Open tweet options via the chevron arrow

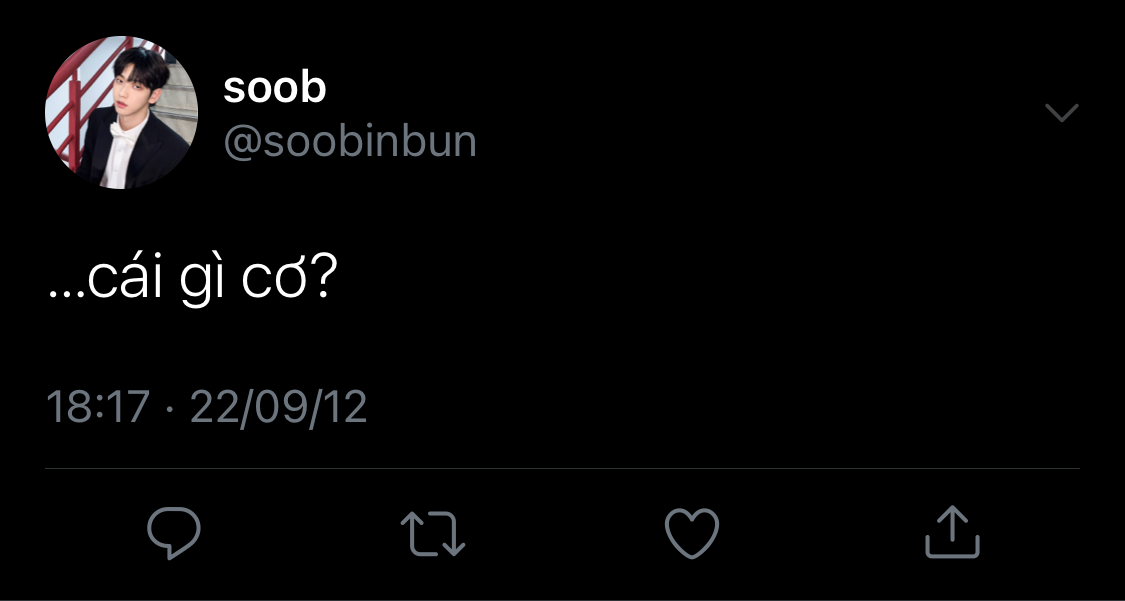click(x=1062, y=113)
